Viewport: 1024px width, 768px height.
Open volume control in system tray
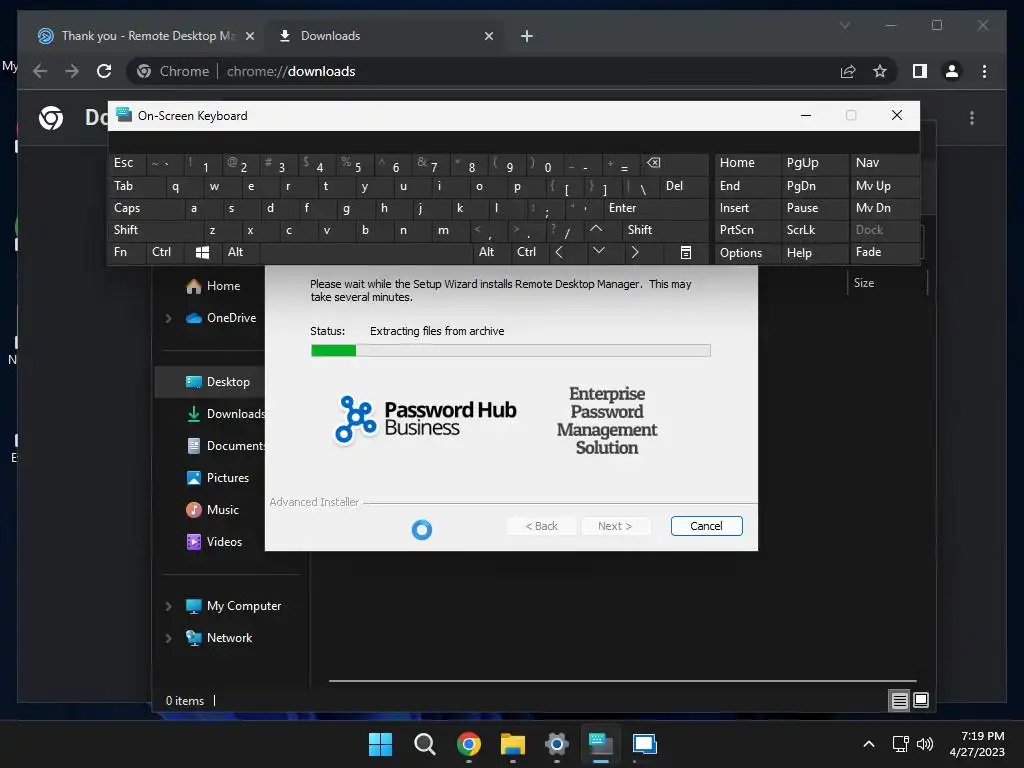tap(925, 744)
